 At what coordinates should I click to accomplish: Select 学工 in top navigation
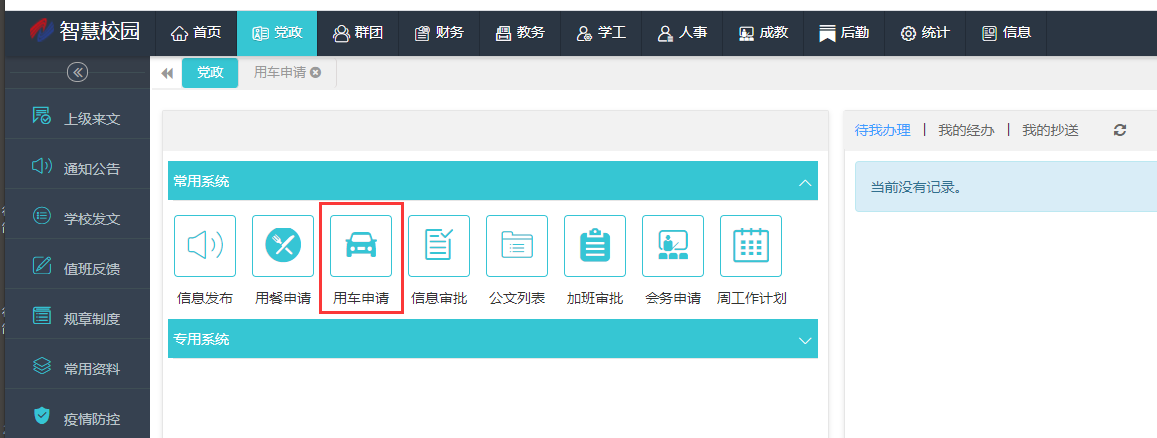pyautogui.click(x=601, y=33)
